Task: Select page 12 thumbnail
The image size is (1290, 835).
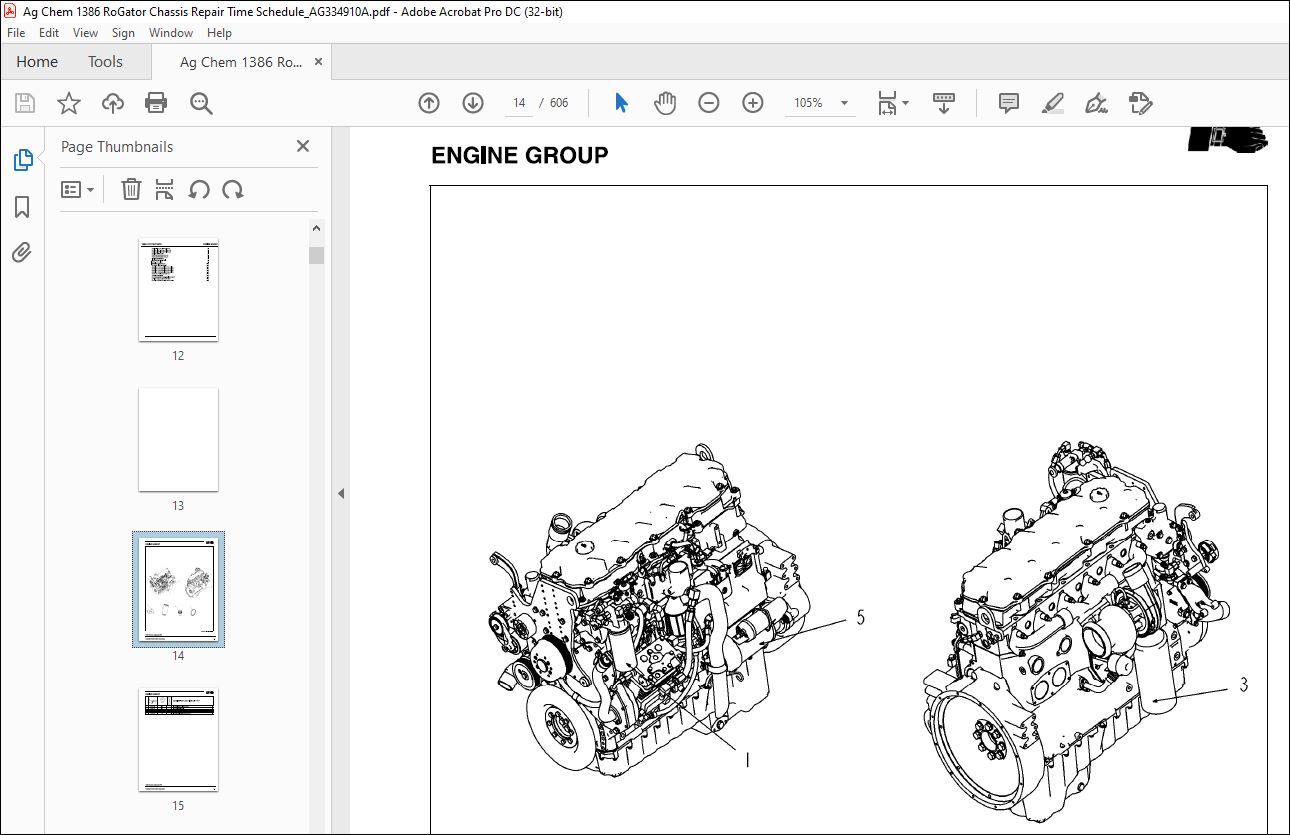Action: pos(178,290)
